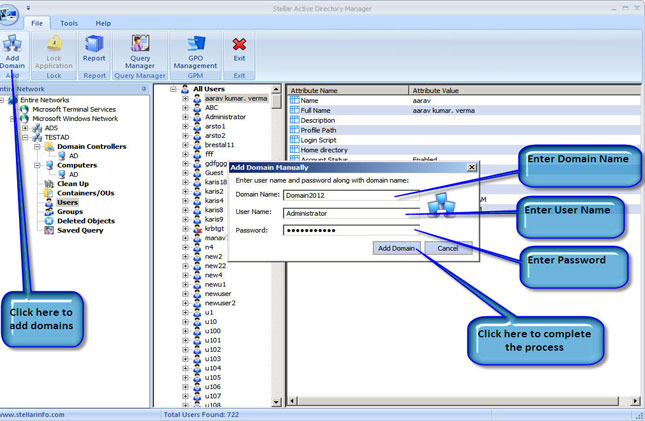Click the disabled krbtgt user icon
The height and width of the screenshot is (421, 645).
(197, 229)
